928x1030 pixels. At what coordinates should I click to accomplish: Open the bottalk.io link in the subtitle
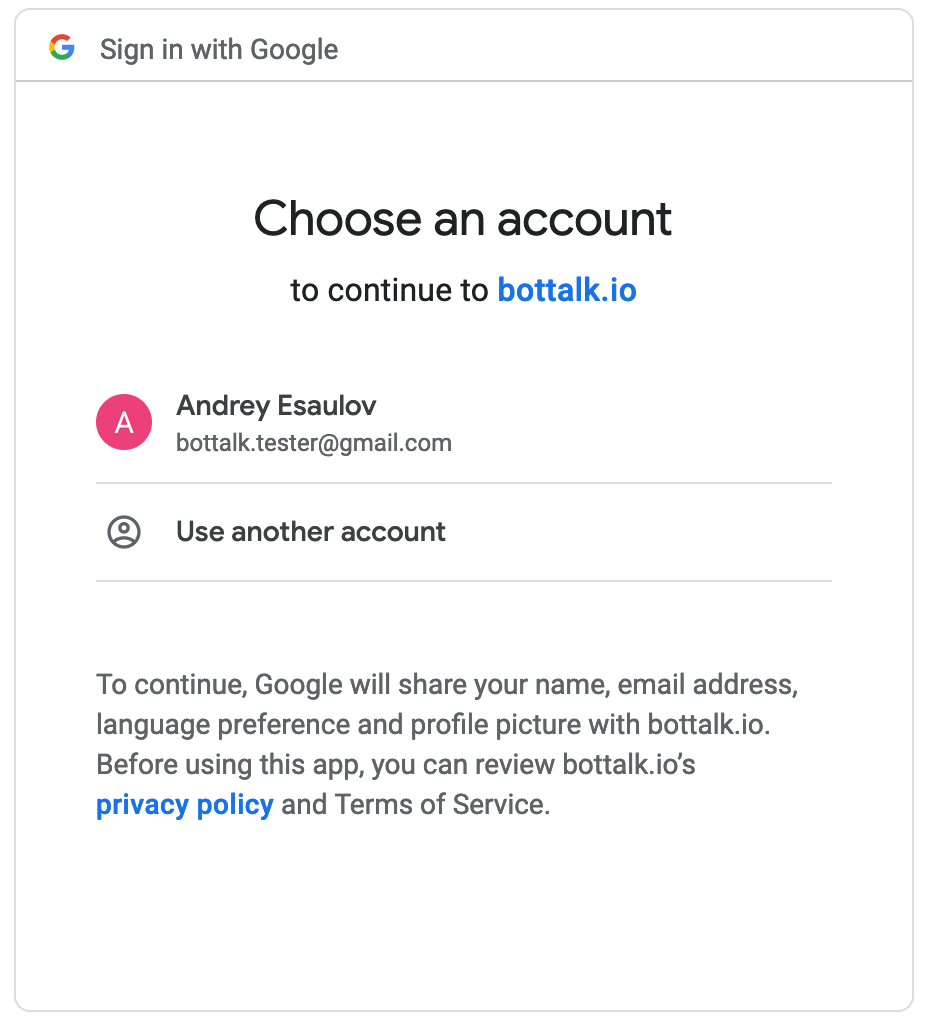click(567, 290)
